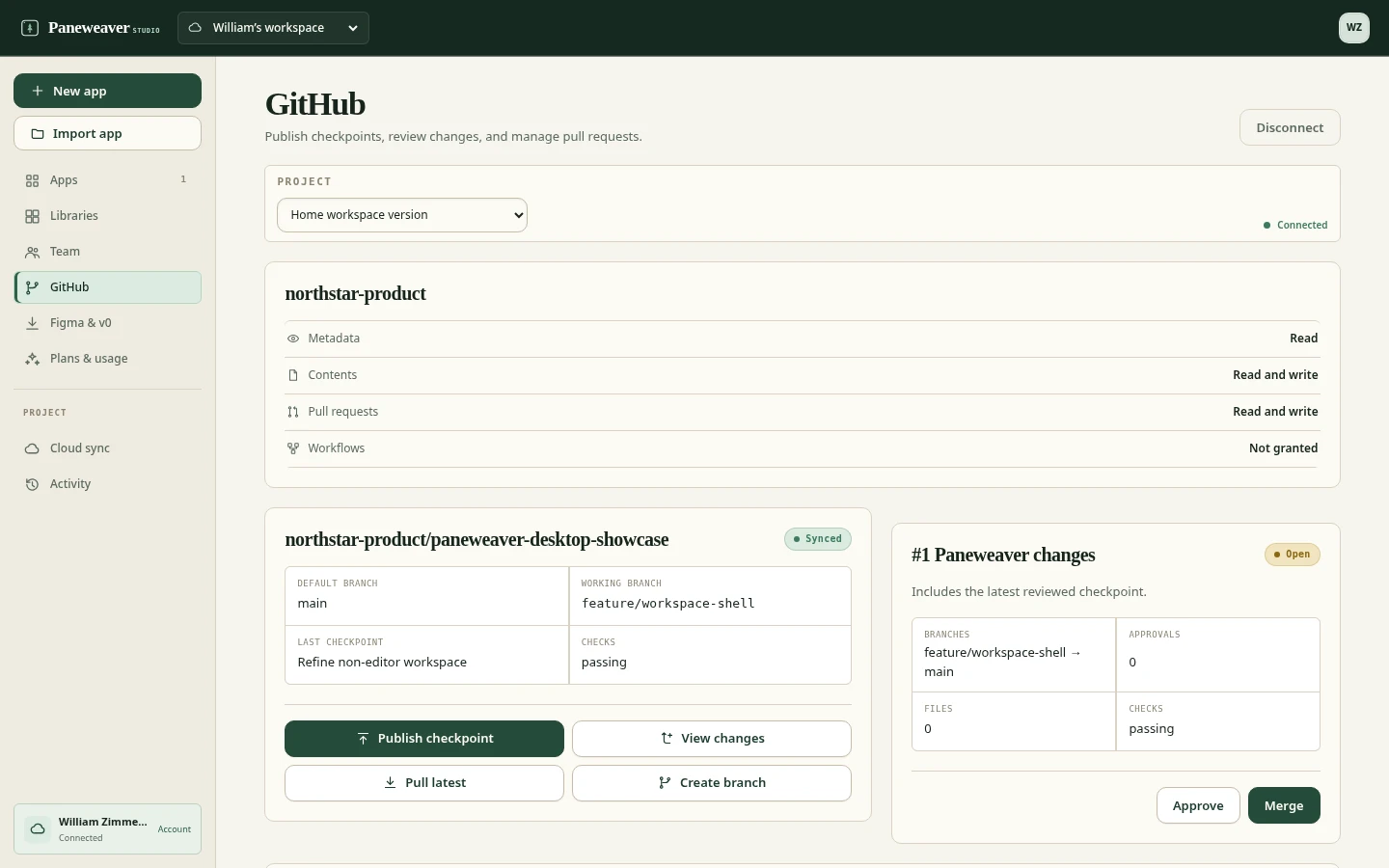Navigate to Team page
The height and width of the screenshot is (868, 1389).
[x=107, y=252]
